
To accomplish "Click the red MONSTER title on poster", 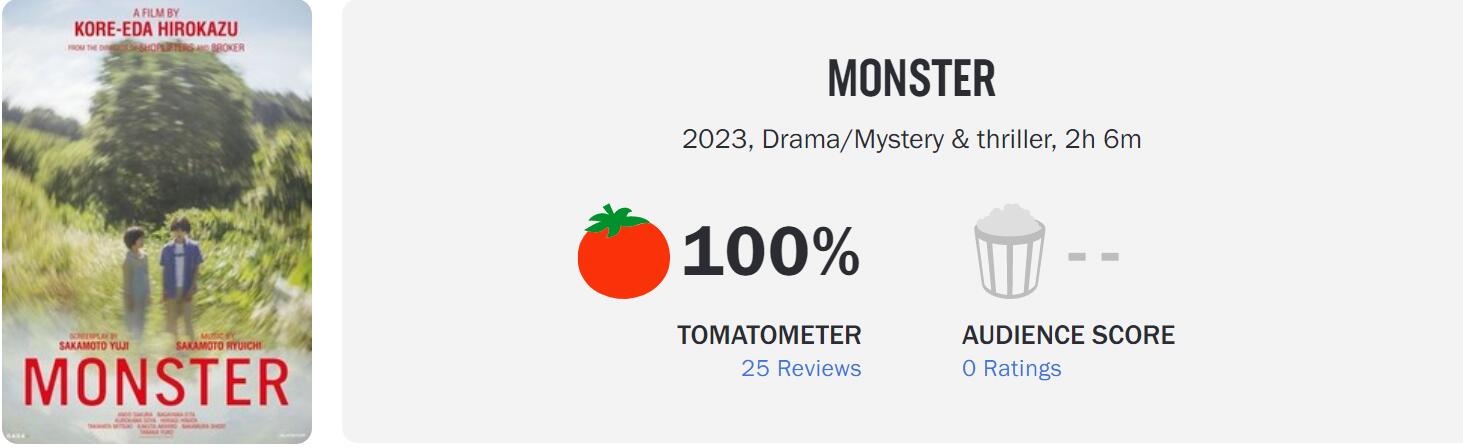I will coord(155,383).
